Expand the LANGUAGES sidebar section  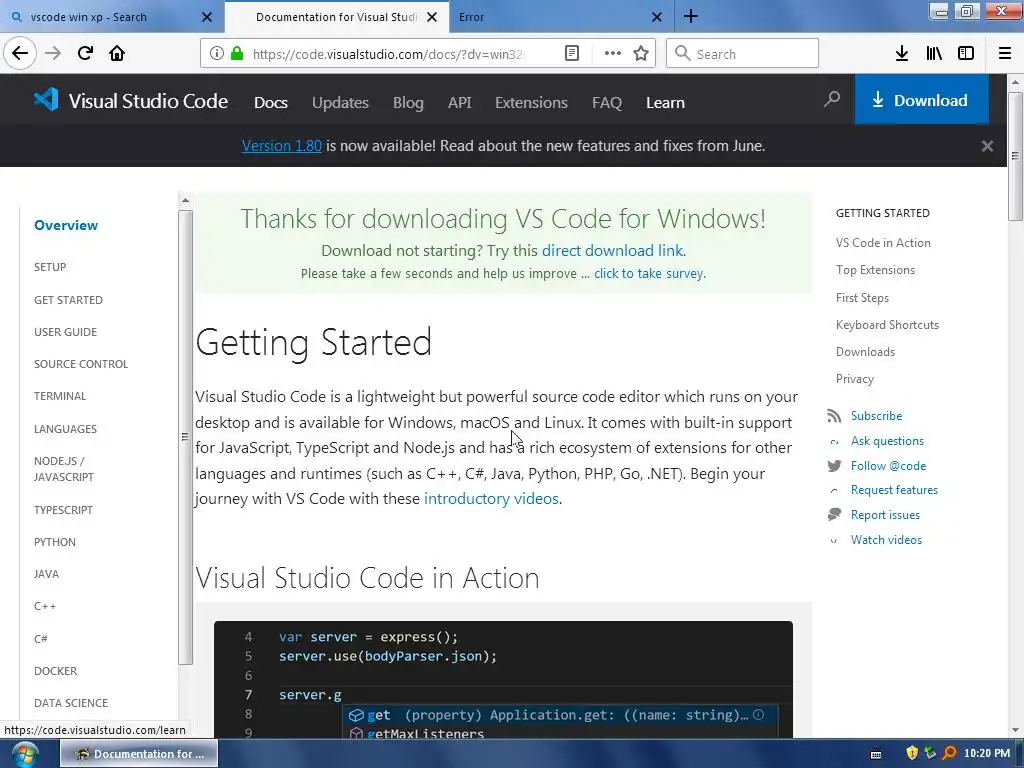point(65,429)
